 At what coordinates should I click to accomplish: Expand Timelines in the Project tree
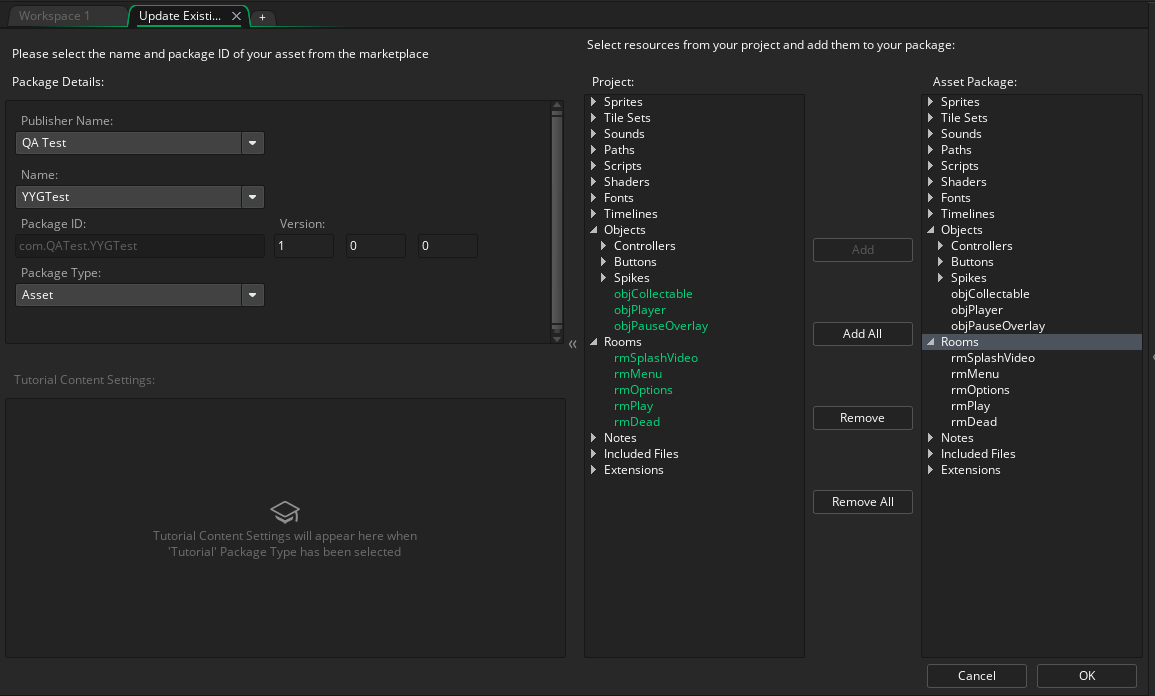[x=594, y=214]
